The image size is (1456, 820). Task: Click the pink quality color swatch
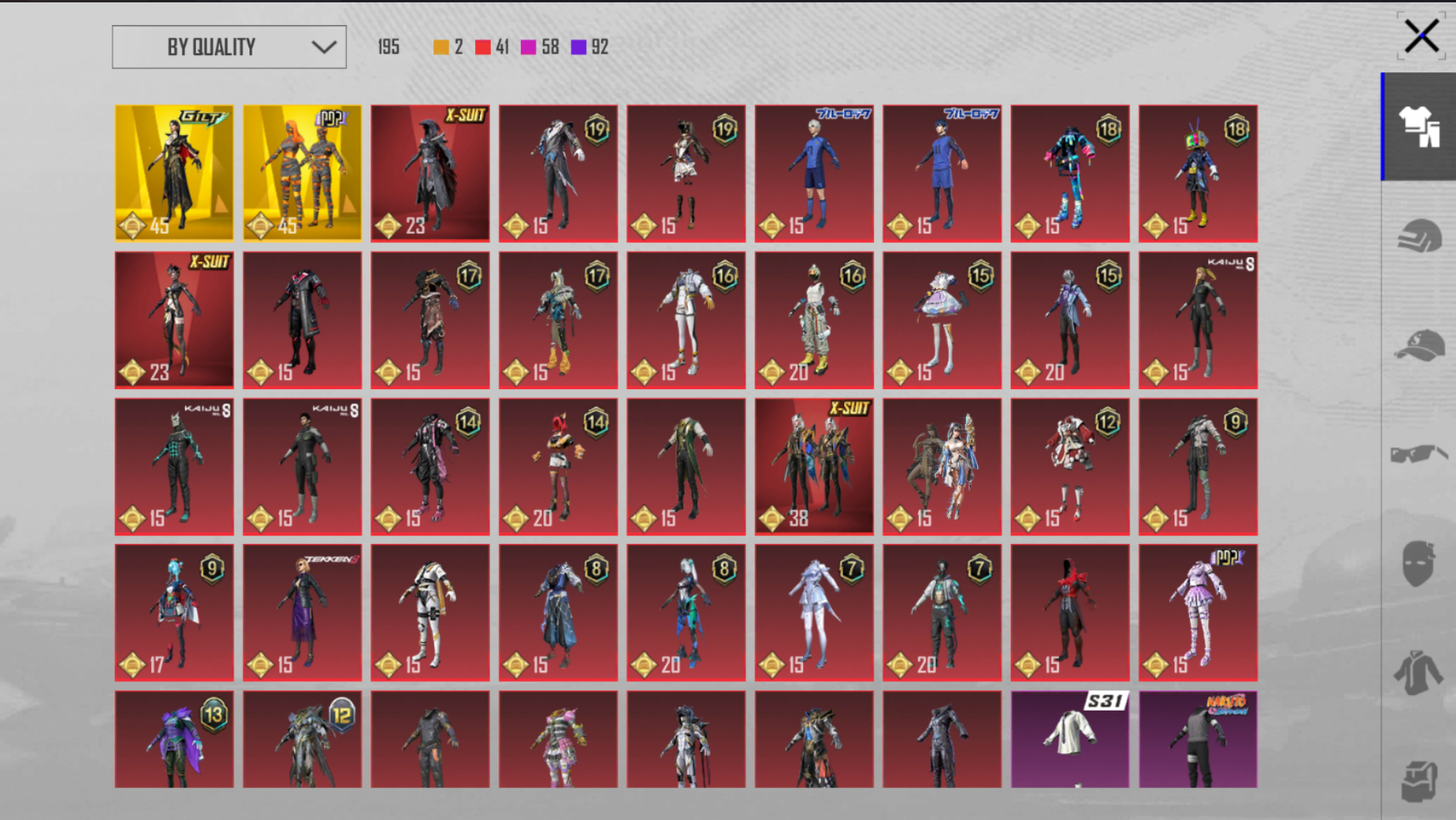pos(529,47)
